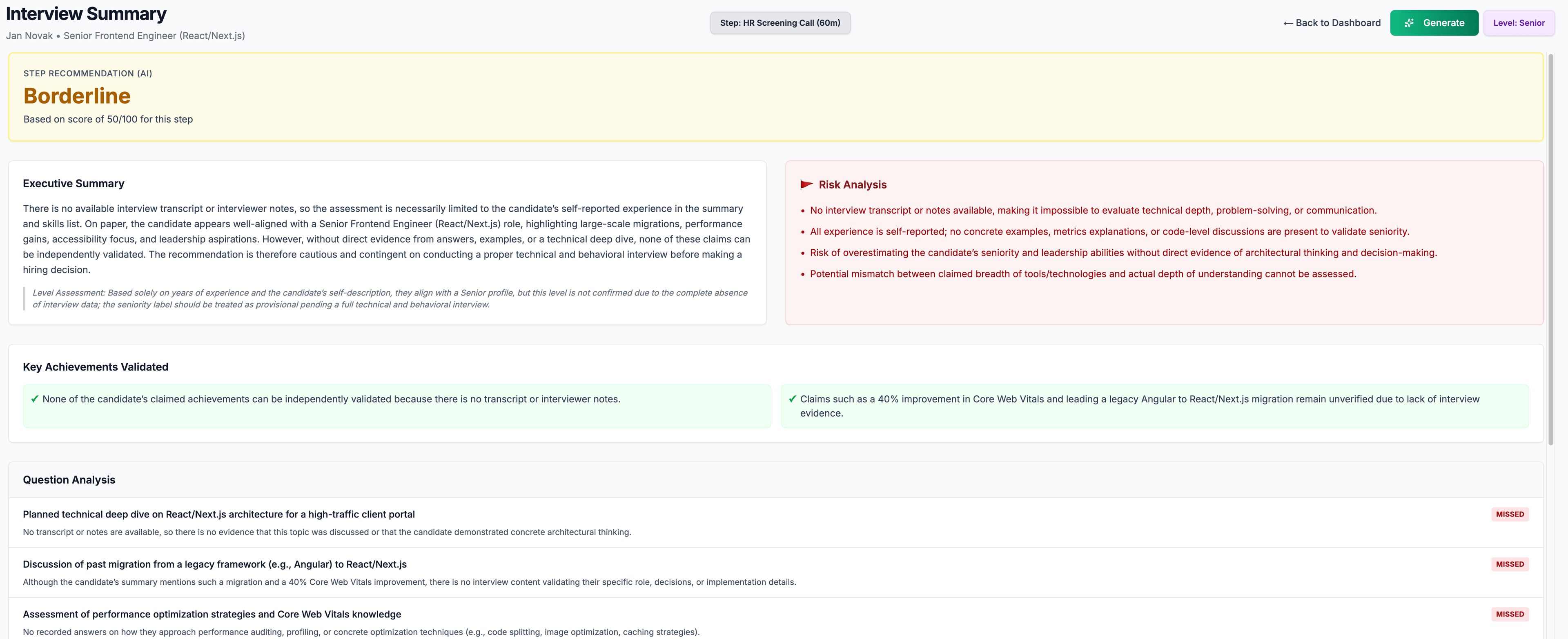Click the Key Achievements Validated heading
Image resolution: width=1568 pixels, height=639 pixels.
click(x=96, y=366)
